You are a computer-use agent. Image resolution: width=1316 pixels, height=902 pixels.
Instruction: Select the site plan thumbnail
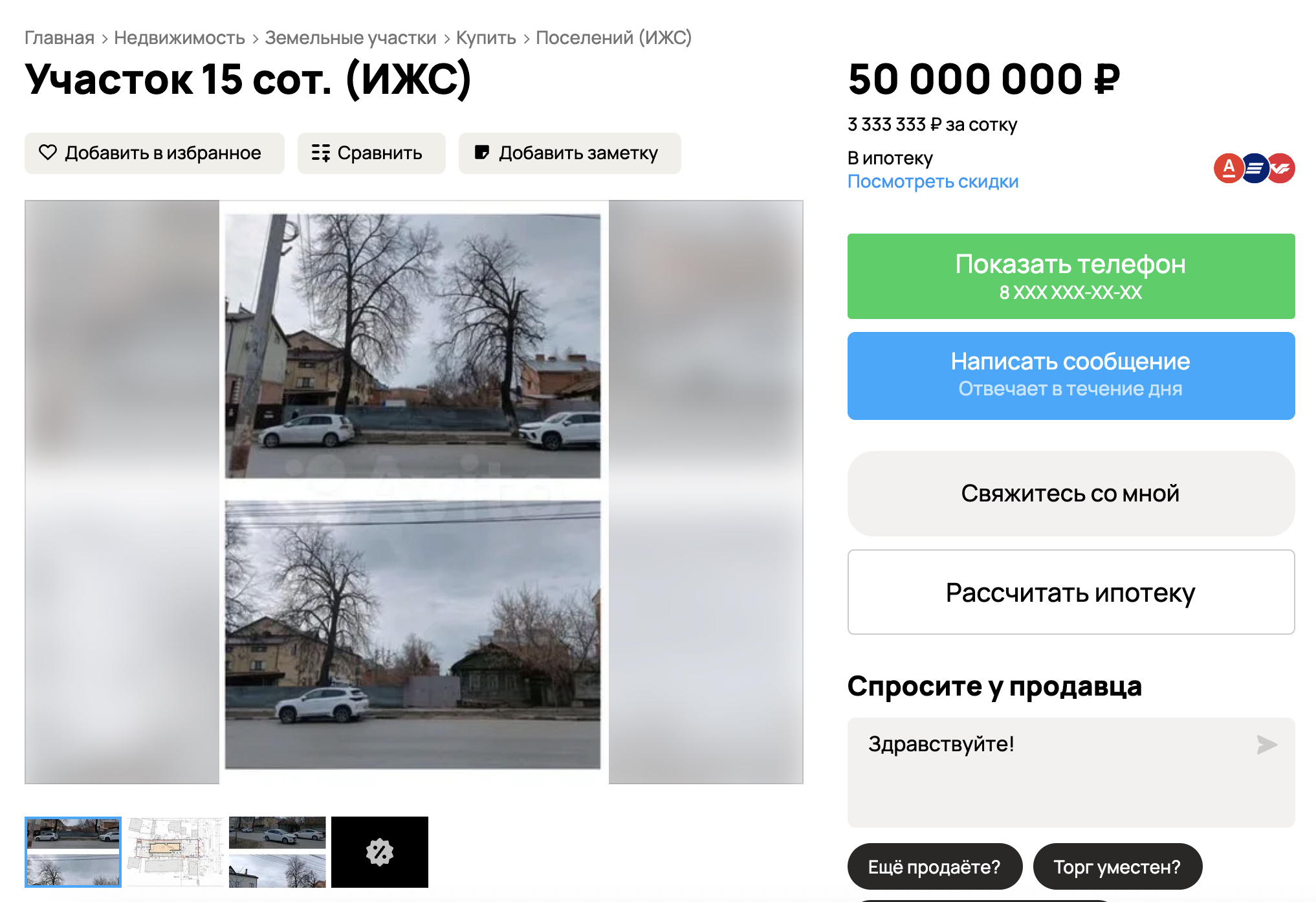click(x=175, y=852)
